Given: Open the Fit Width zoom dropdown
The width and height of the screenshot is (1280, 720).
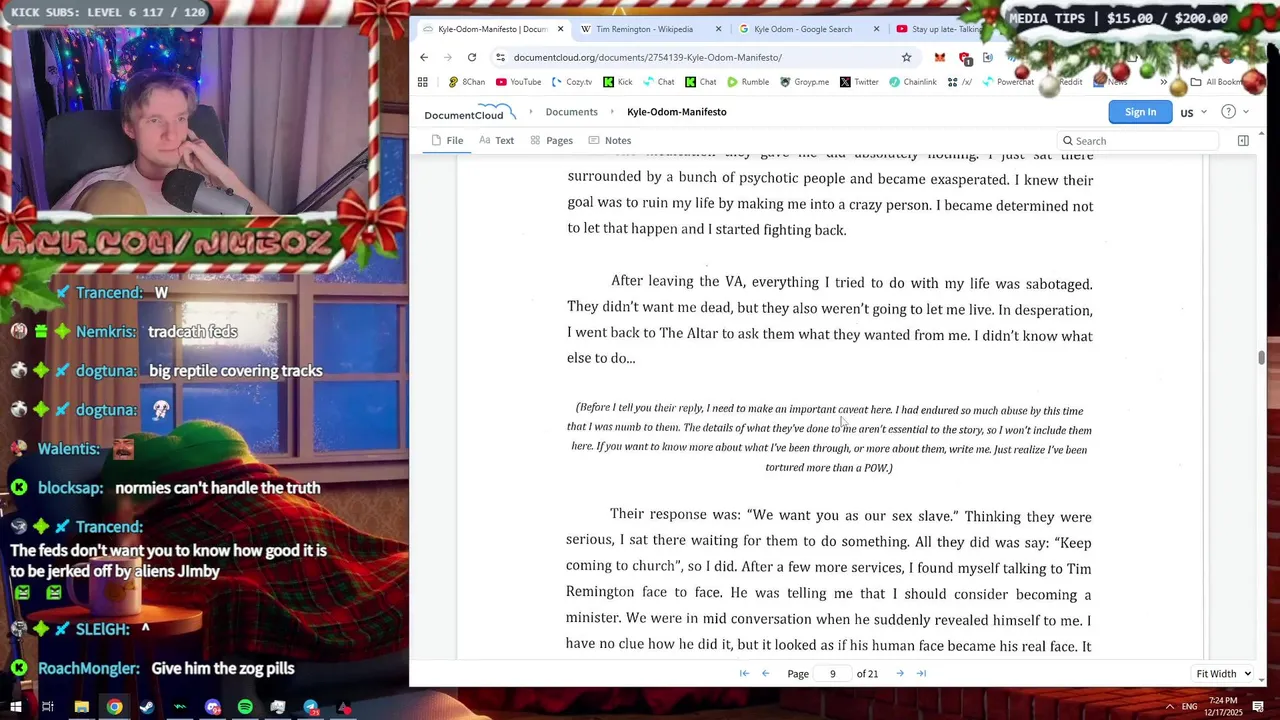Looking at the screenshot, I should 1224,674.
